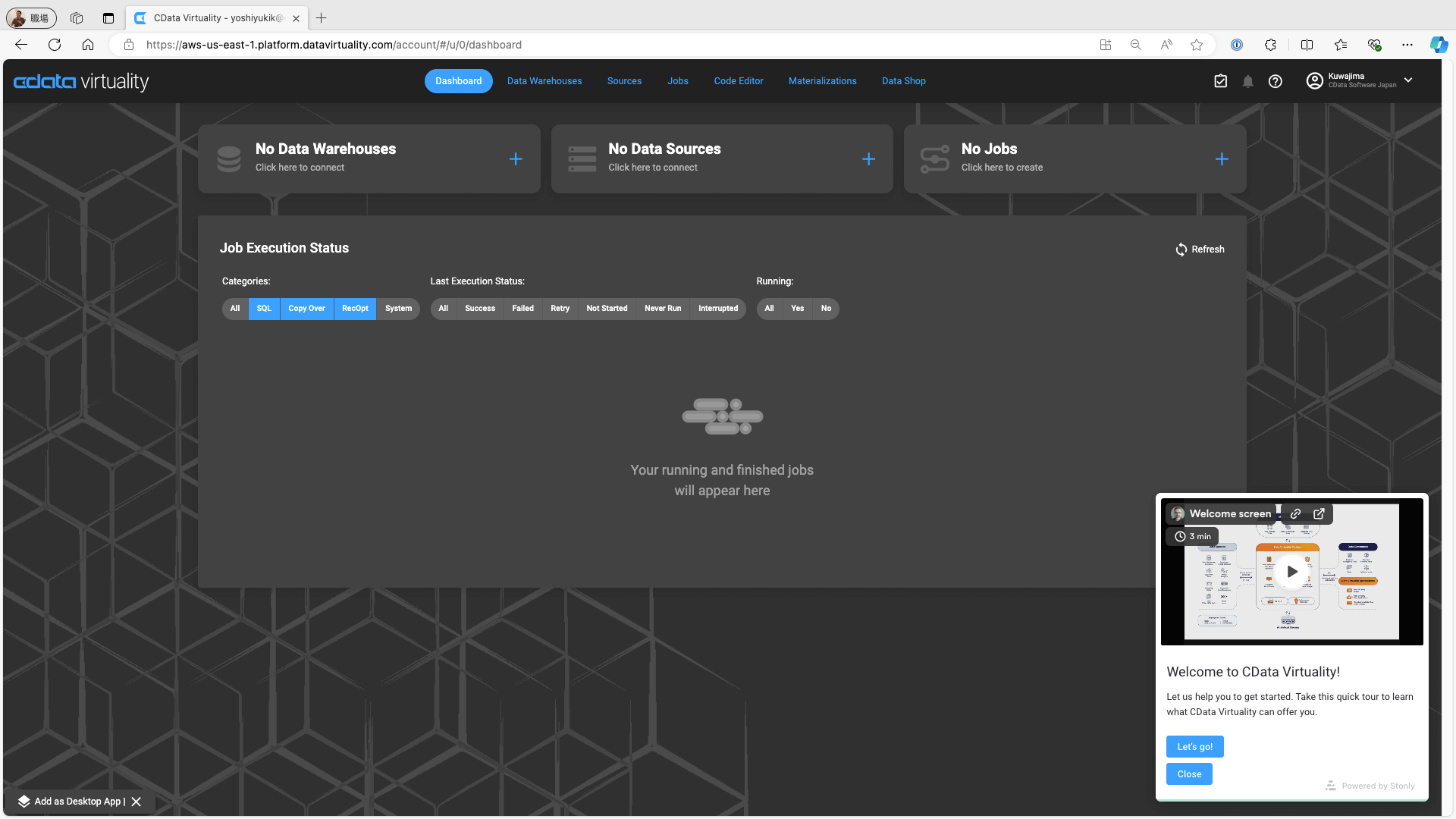1456x819 pixels.
Task: Open browser settings and more menu
Action: click(x=1407, y=45)
